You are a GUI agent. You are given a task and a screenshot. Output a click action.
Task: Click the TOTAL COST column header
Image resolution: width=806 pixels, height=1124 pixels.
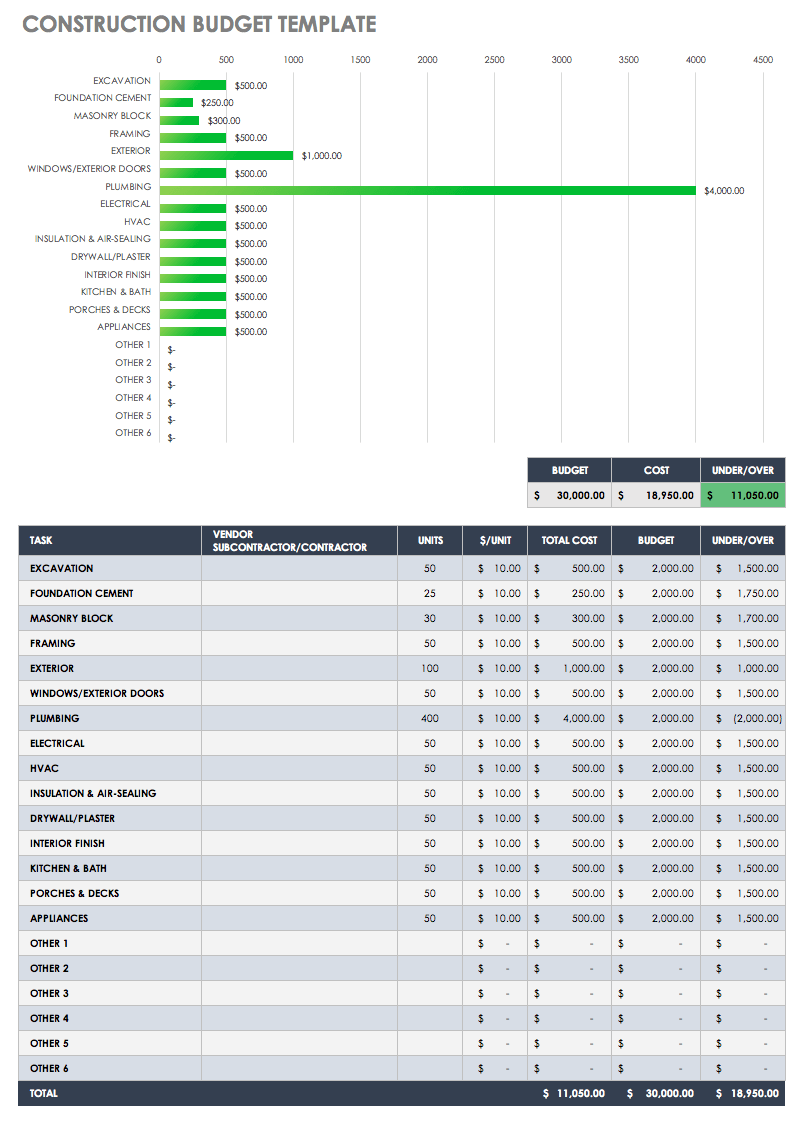coord(568,540)
